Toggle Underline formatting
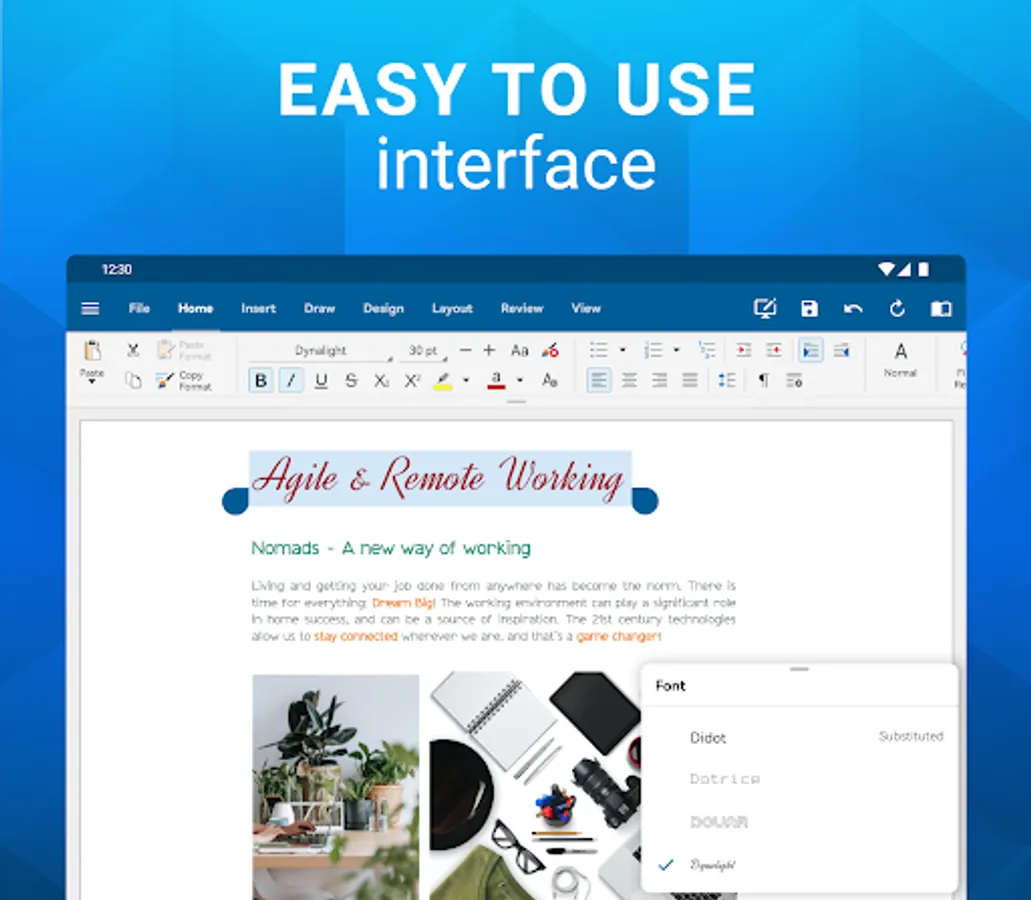 click(321, 381)
